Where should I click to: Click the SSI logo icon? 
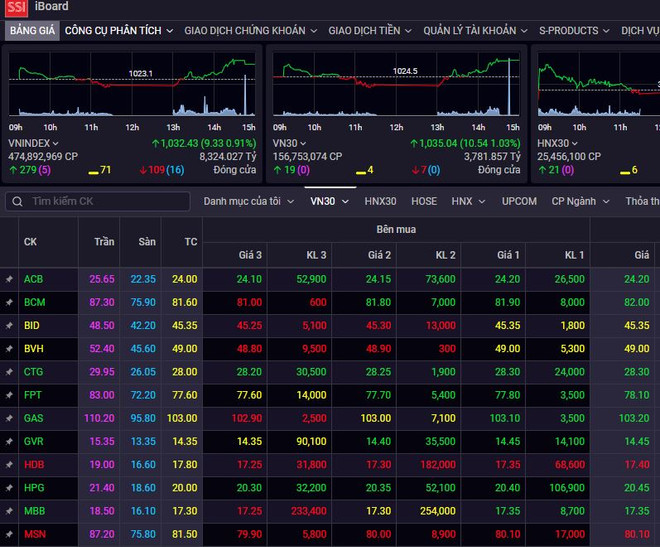15,8
